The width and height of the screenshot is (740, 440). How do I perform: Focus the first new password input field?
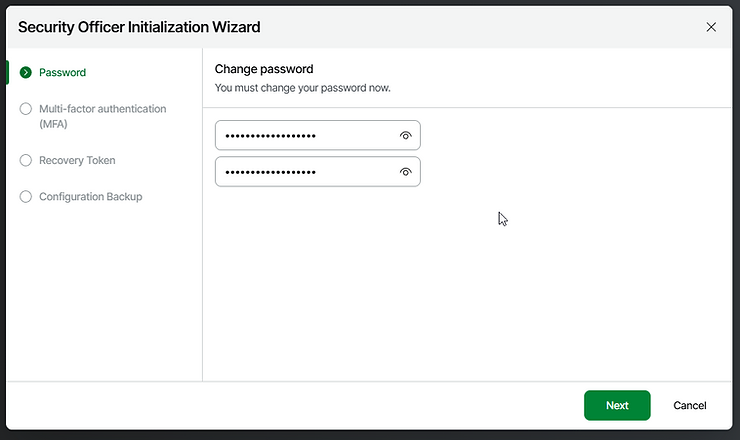[x=300, y=135]
